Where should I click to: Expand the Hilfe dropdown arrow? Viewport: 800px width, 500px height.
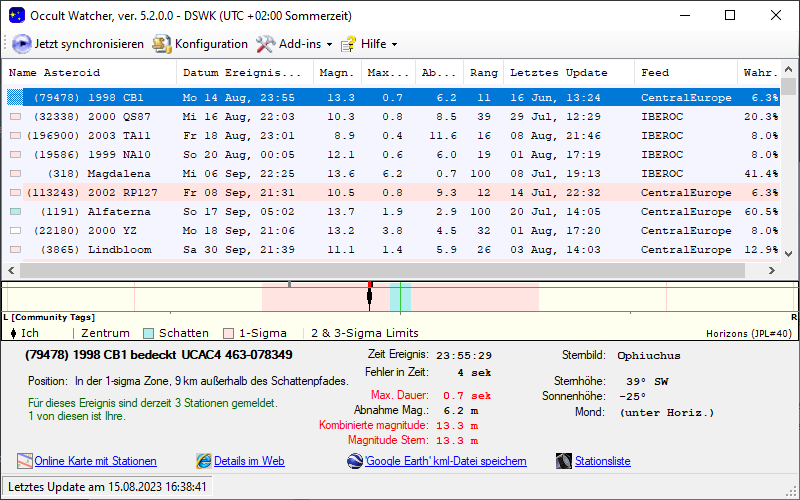click(394, 45)
